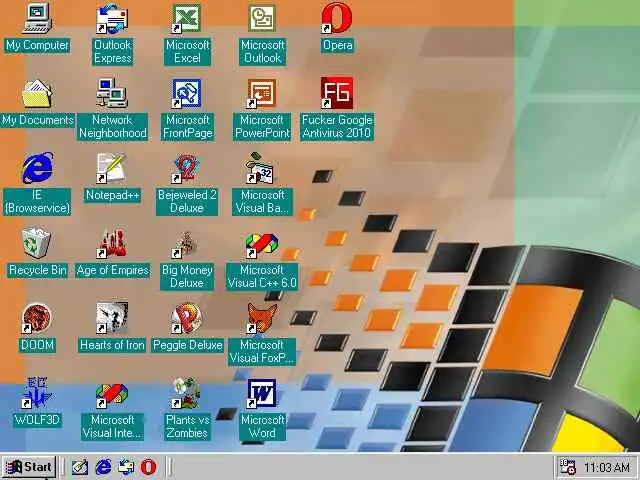Select the Microsoft Word shortcut icon
The height and width of the screenshot is (480, 640).
click(262, 393)
